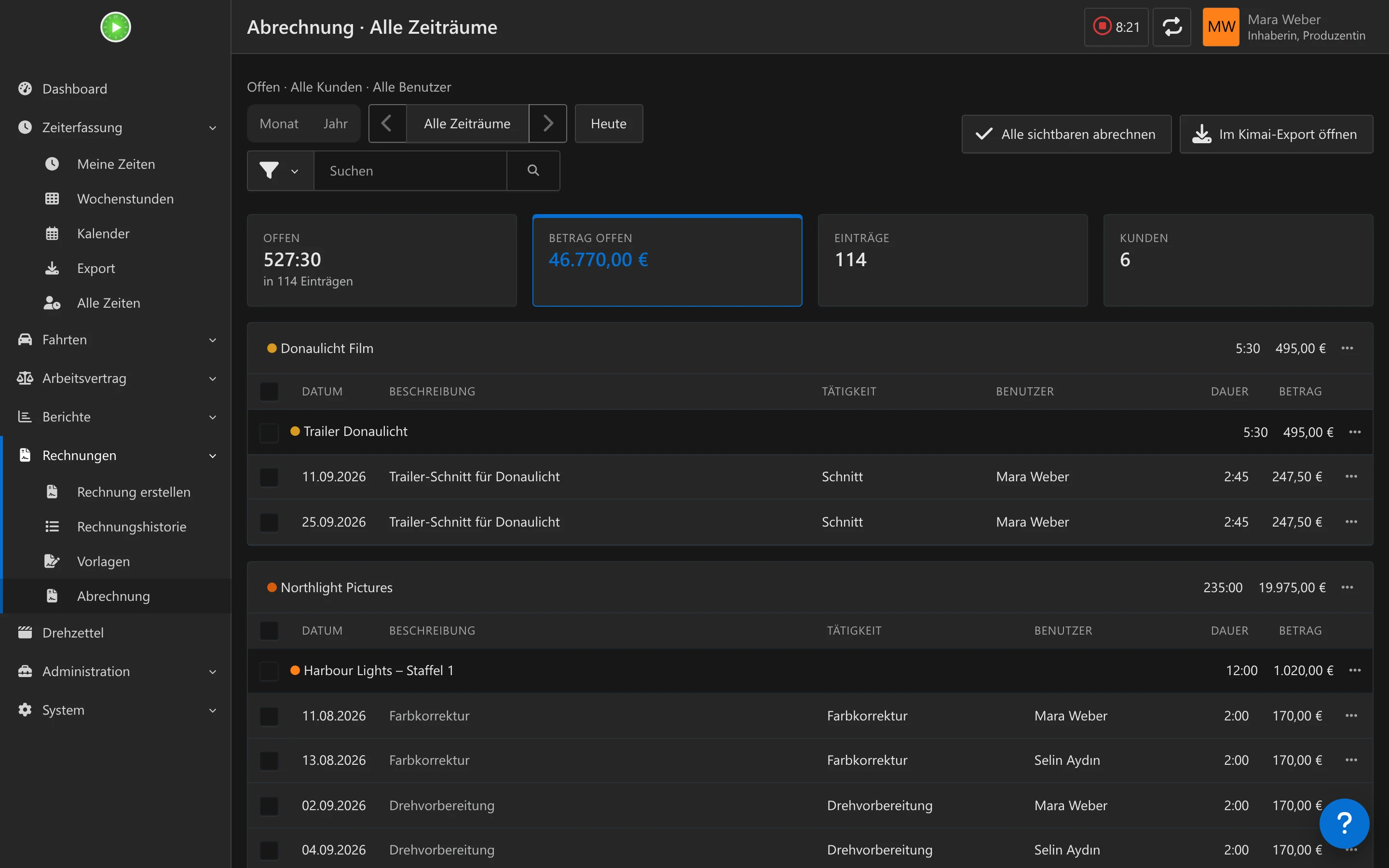This screenshot has width=1389, height=868.
Task: Switch period to Monat
Action: click(279, 123)
